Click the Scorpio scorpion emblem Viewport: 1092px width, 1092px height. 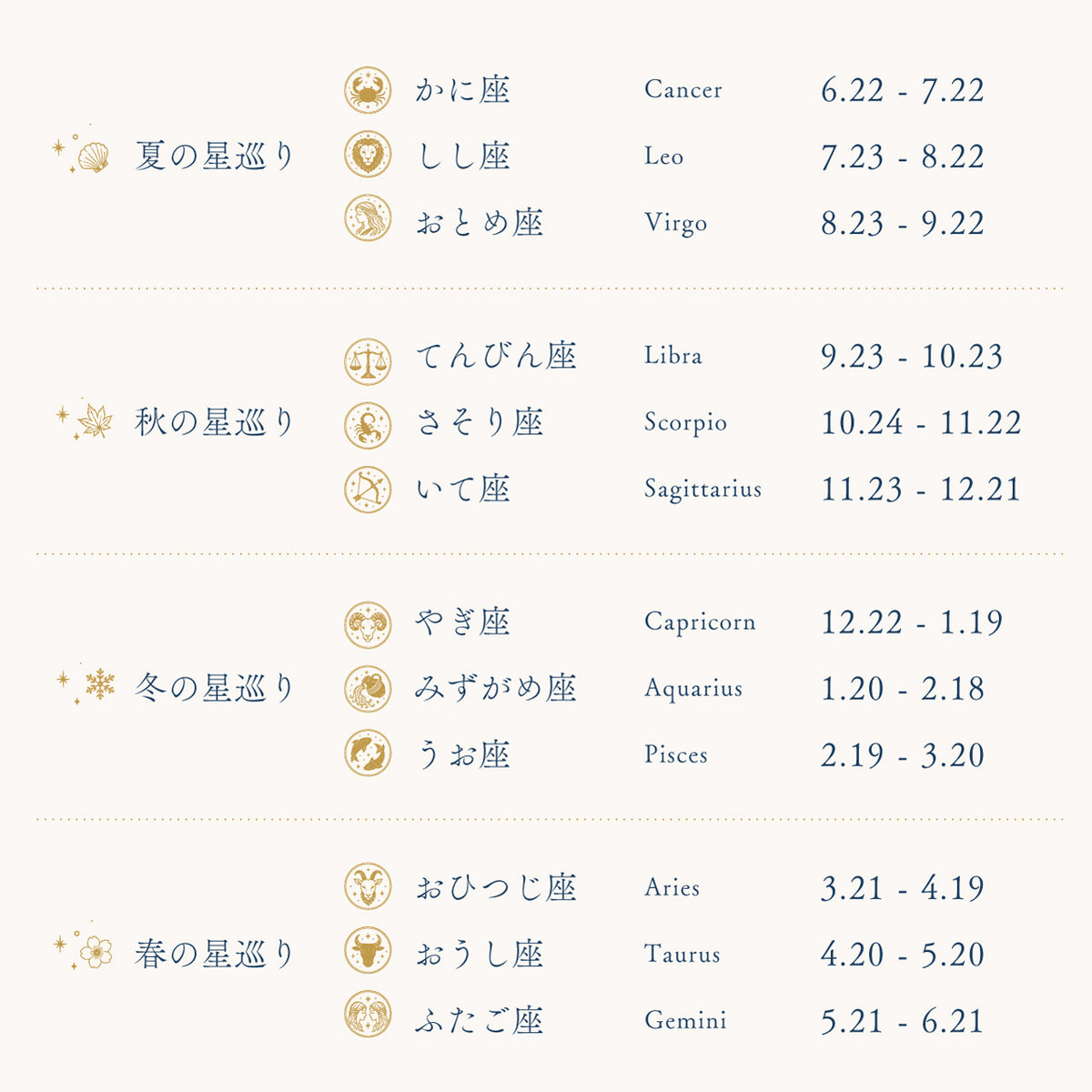[368, 425]
